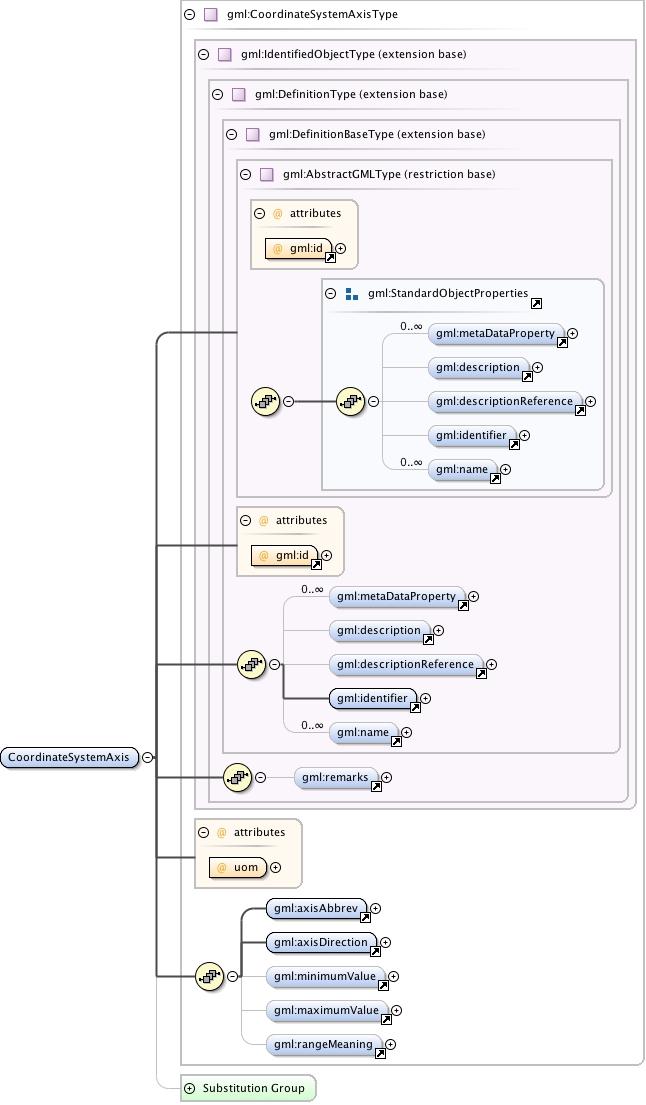Follow reference arrow on gml:name in StandardObjectProperties
Screen dimensions: 646x1105
tap(495, 479)
